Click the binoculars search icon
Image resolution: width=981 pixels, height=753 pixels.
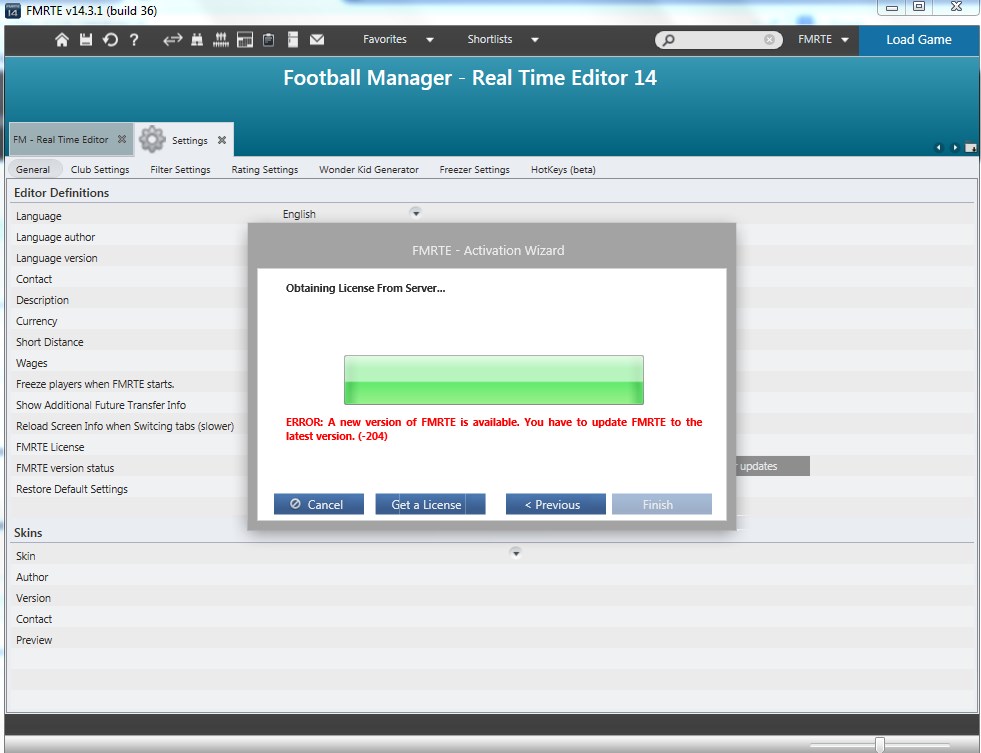197,40
